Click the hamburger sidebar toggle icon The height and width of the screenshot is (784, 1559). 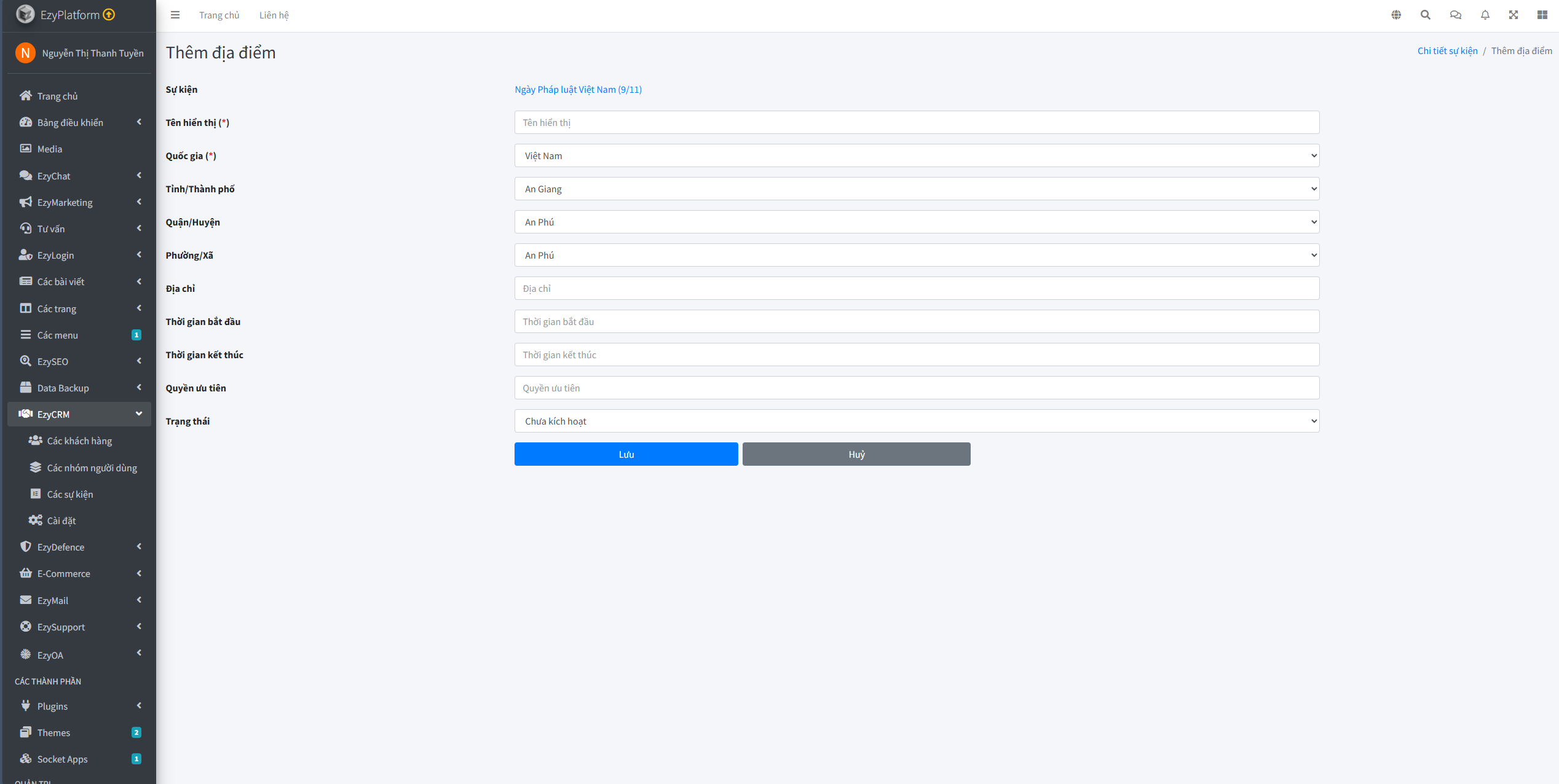click(x=175, y=15)
